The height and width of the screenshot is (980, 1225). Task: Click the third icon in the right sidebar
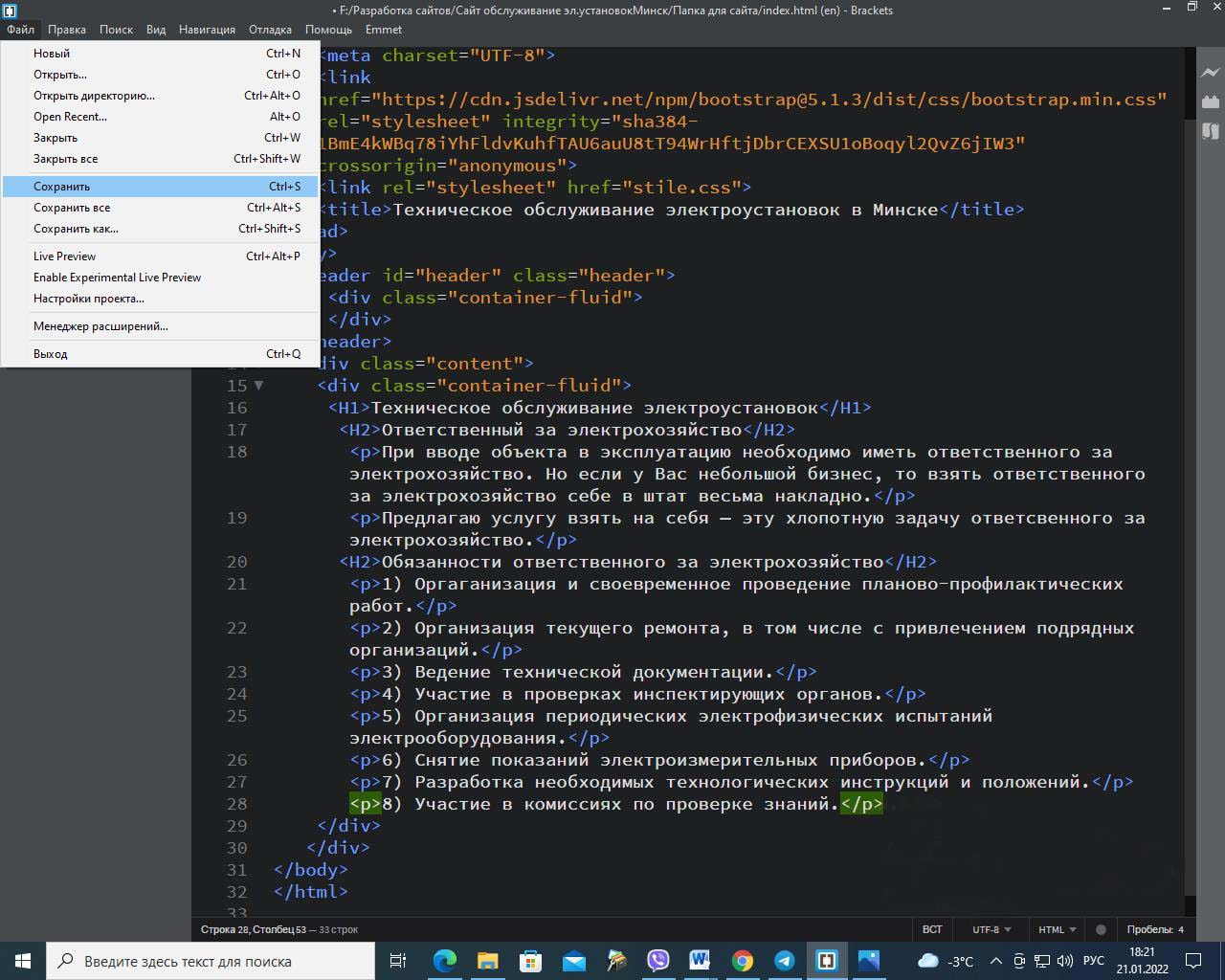pyautogui.click(x=1210, y=131)
